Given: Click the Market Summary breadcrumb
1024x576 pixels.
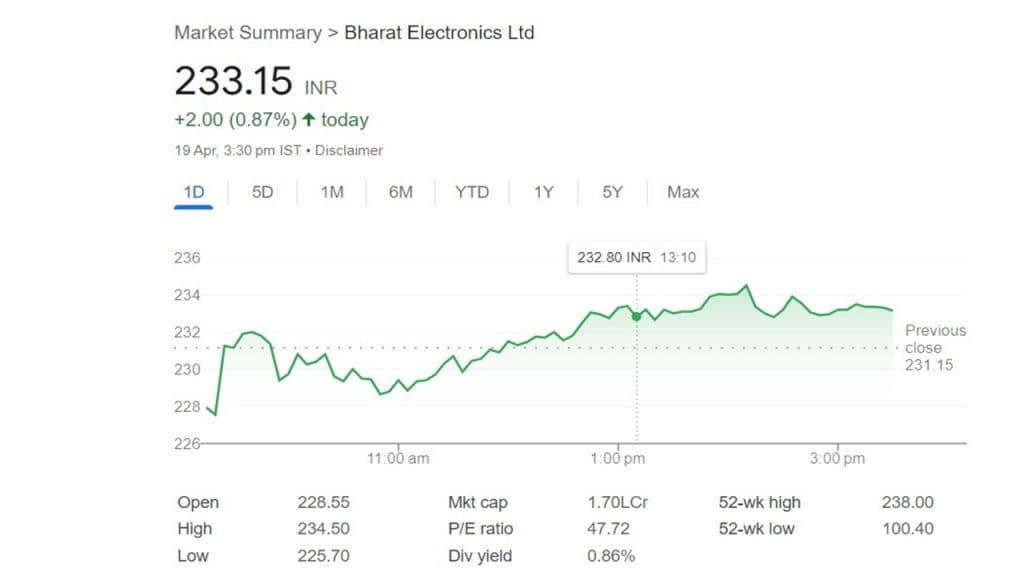Looking at the screenshot, I should pyautogui.click(x=248, y=32).
